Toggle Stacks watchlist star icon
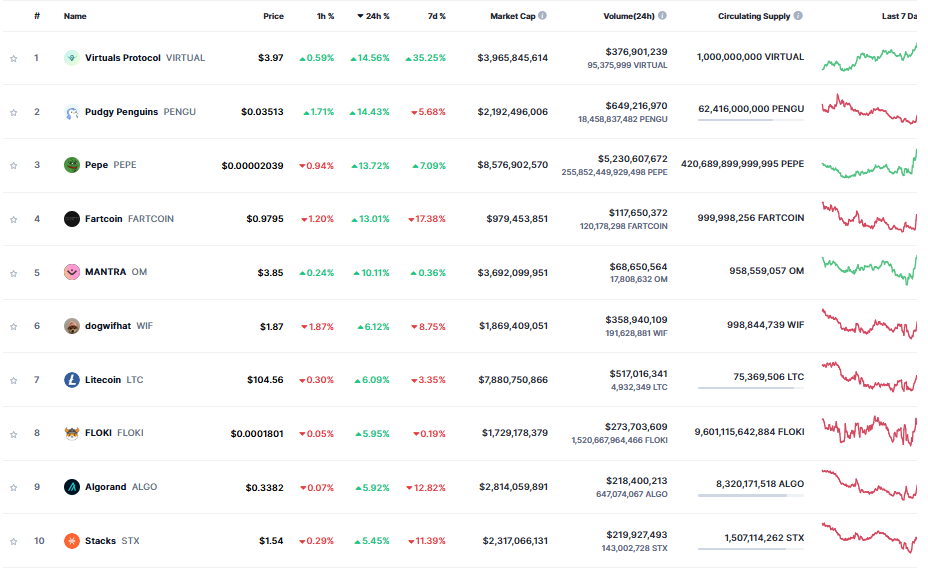The width and height of the screenshot is (928, 571). tap(14, 541)
